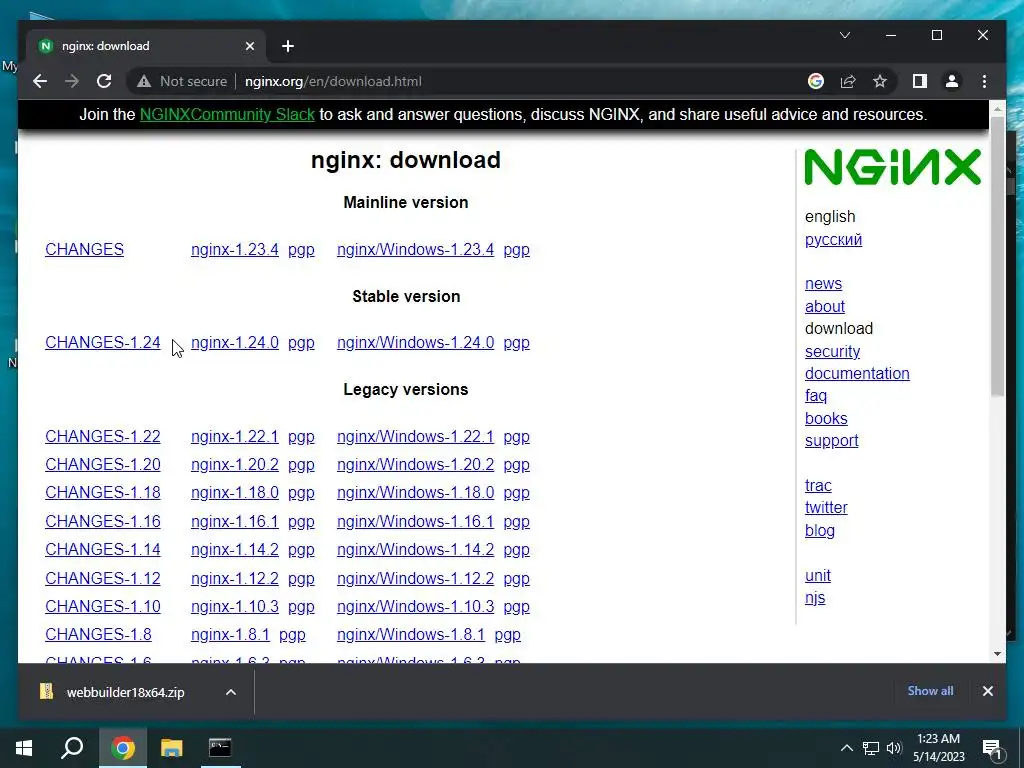Bookmark this page with the star
1024x768 pixels.
(x=880, y=81)
